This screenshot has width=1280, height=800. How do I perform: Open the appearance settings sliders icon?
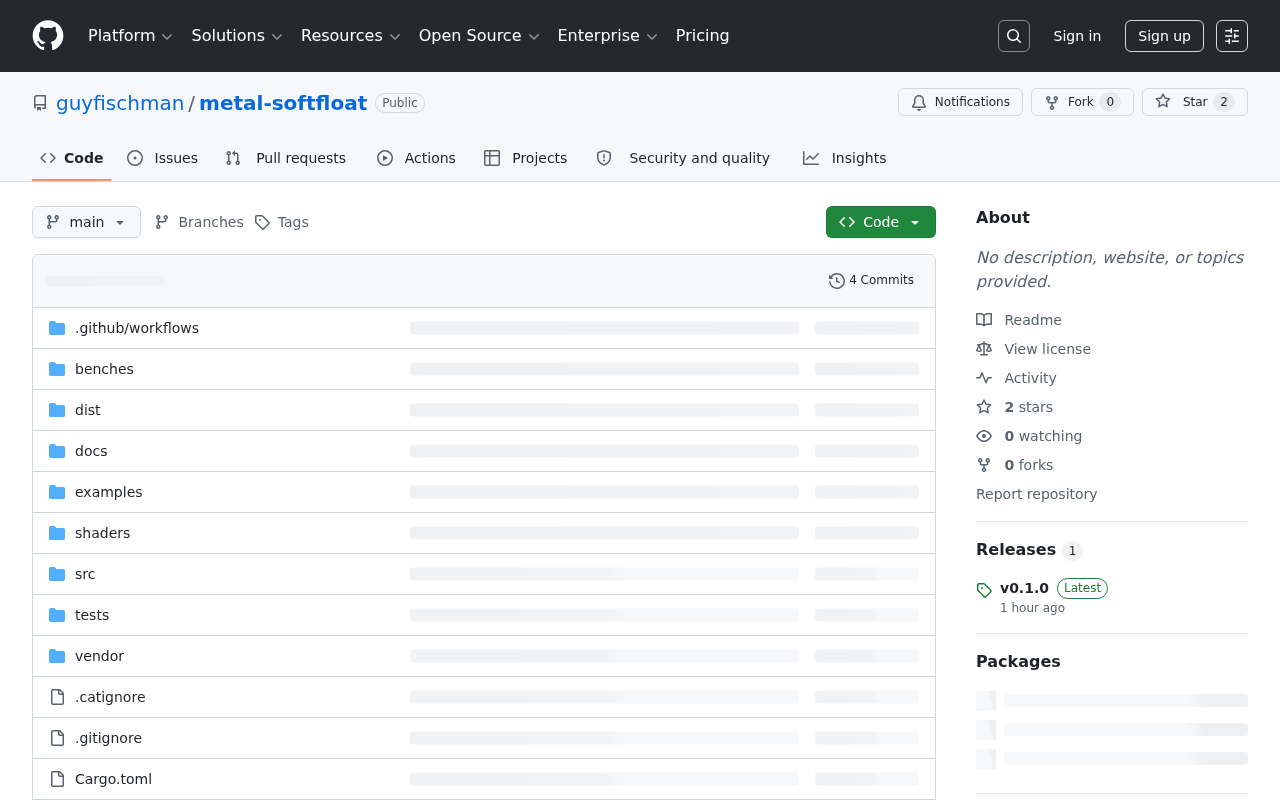coord(1232,36)
